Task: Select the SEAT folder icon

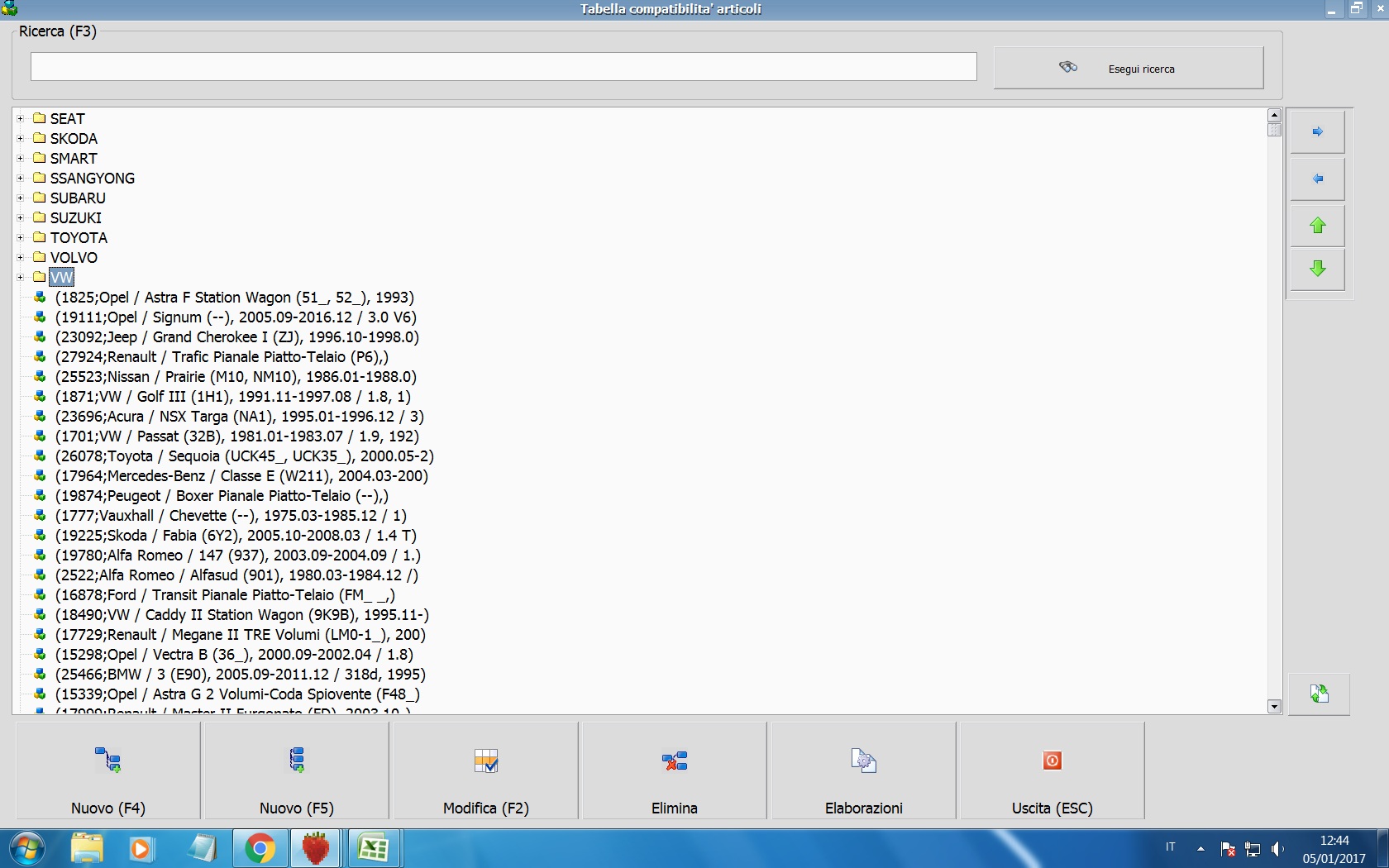Action: (39, 118)
